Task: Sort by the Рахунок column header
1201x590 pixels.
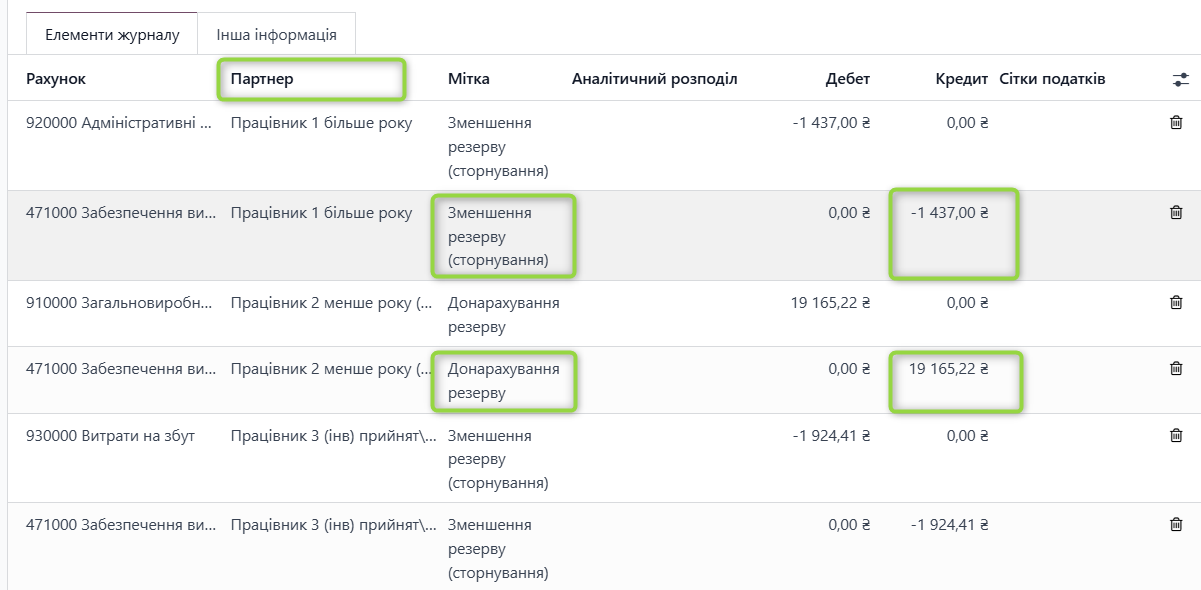Action: pyautogui.click(x=56, y=79)
